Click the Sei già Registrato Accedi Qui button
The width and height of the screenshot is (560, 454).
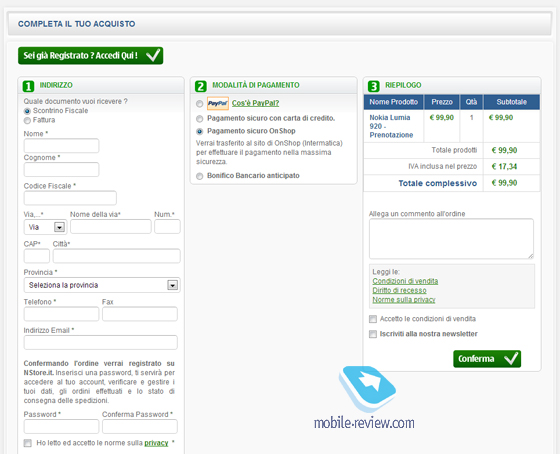pos(91,56)
